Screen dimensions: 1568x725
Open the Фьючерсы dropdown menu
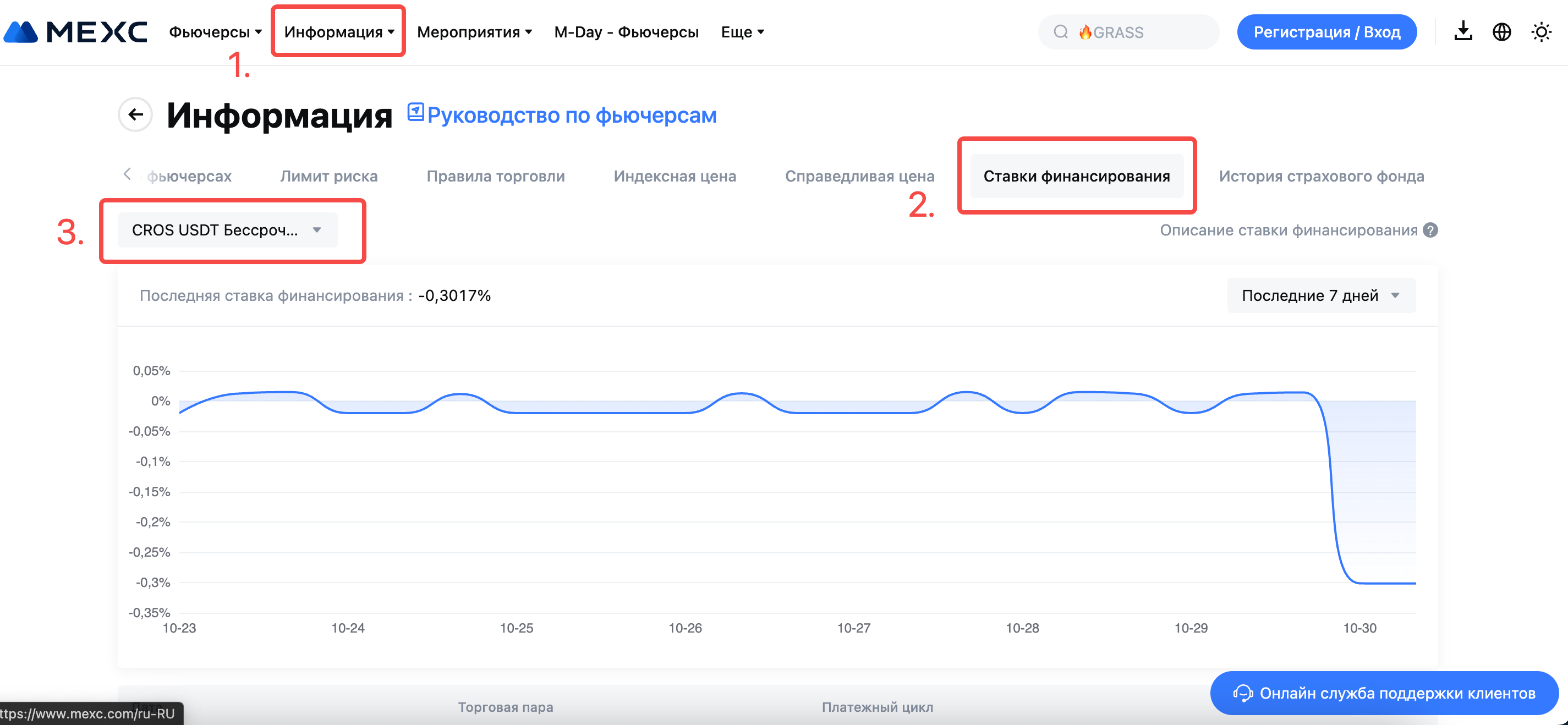click(215, 32)
